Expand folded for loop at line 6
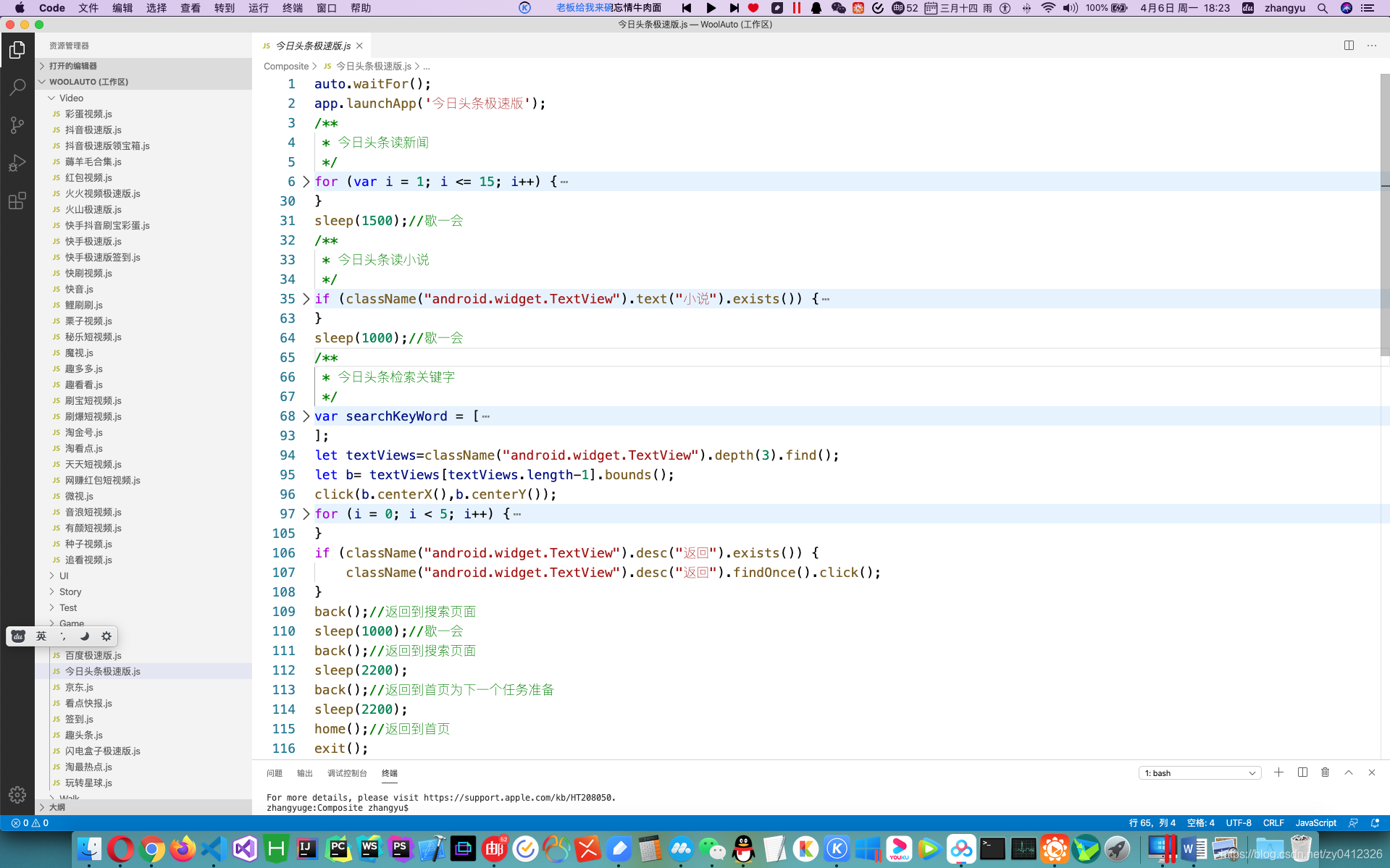Screen dimensions: 1390x868 point(306,182)
